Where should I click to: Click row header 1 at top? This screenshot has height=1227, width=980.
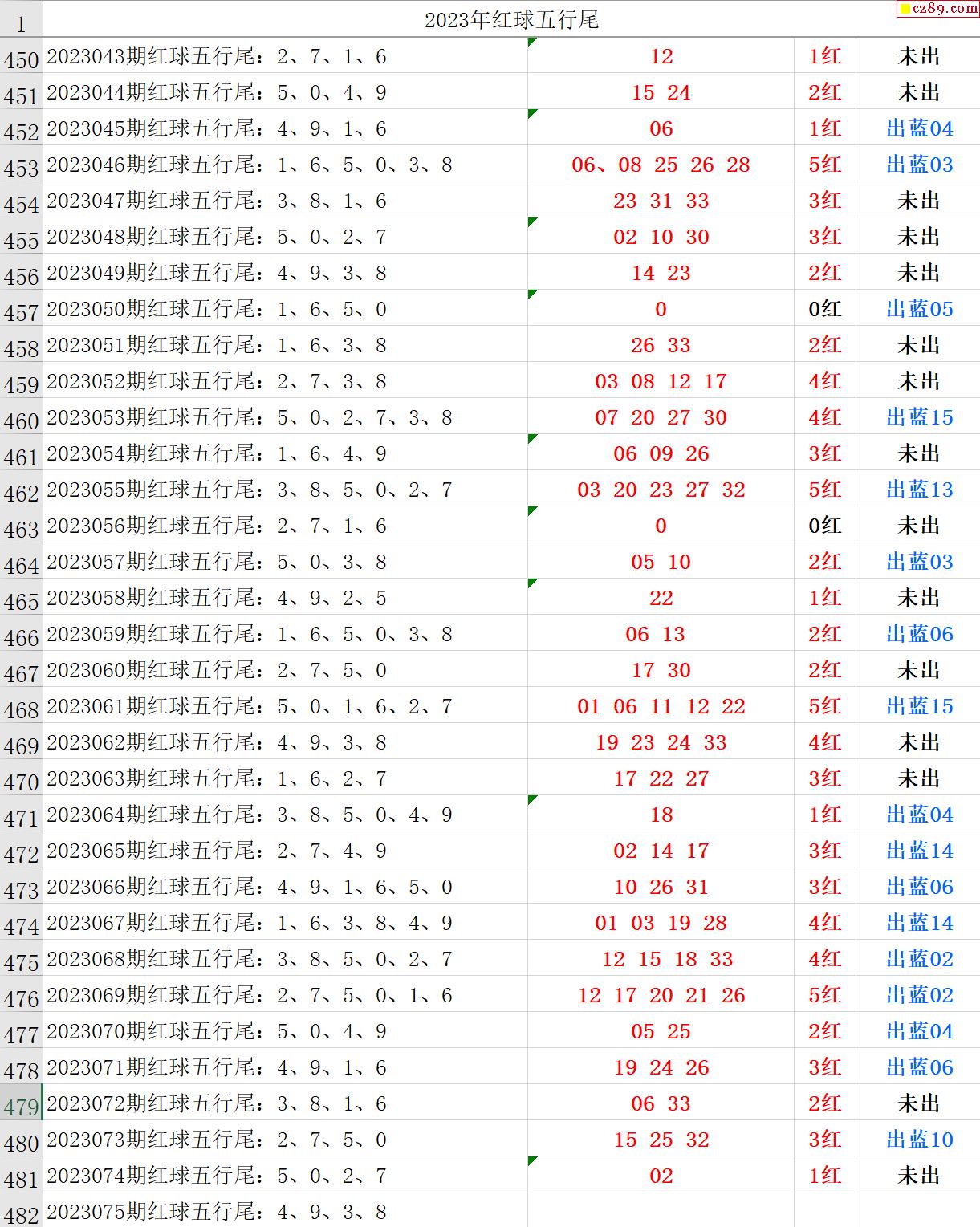point(21,23)
